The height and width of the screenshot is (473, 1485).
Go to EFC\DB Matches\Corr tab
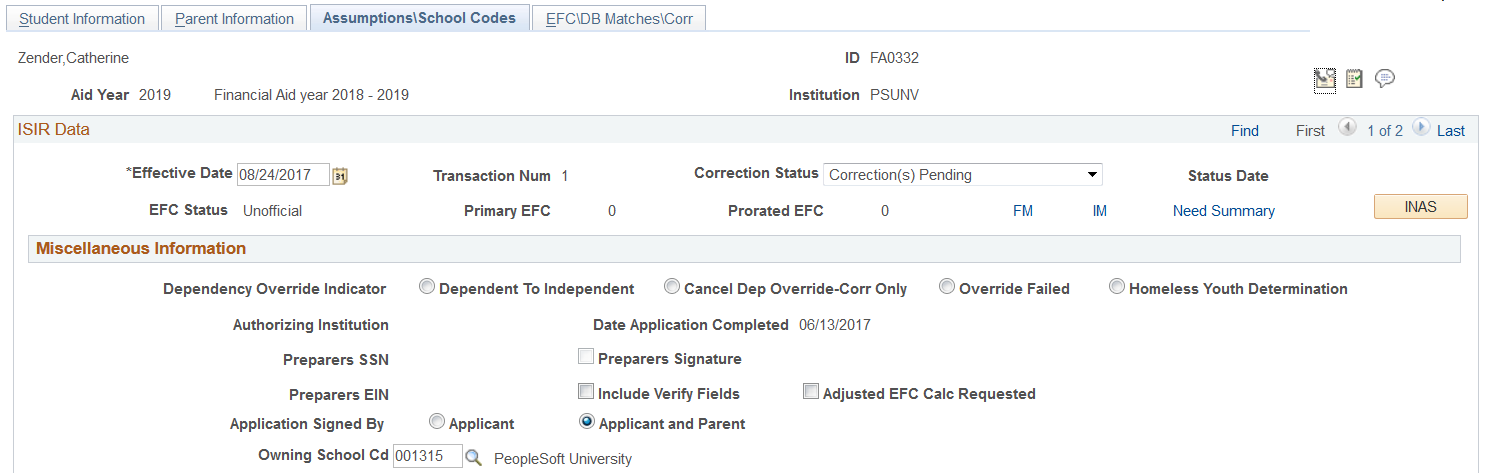coord(619,19)
